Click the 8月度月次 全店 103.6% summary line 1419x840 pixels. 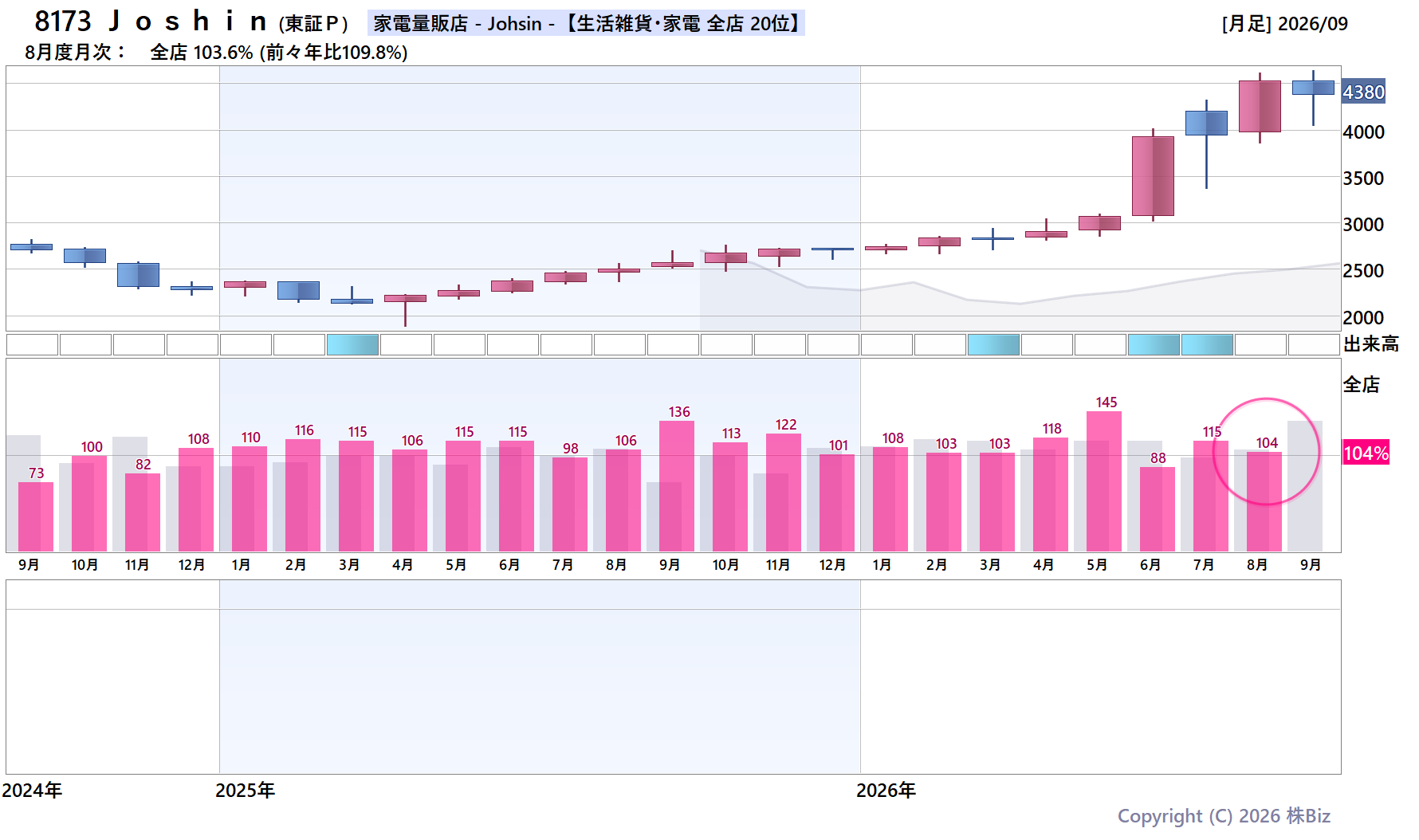(x=216, y=53)
